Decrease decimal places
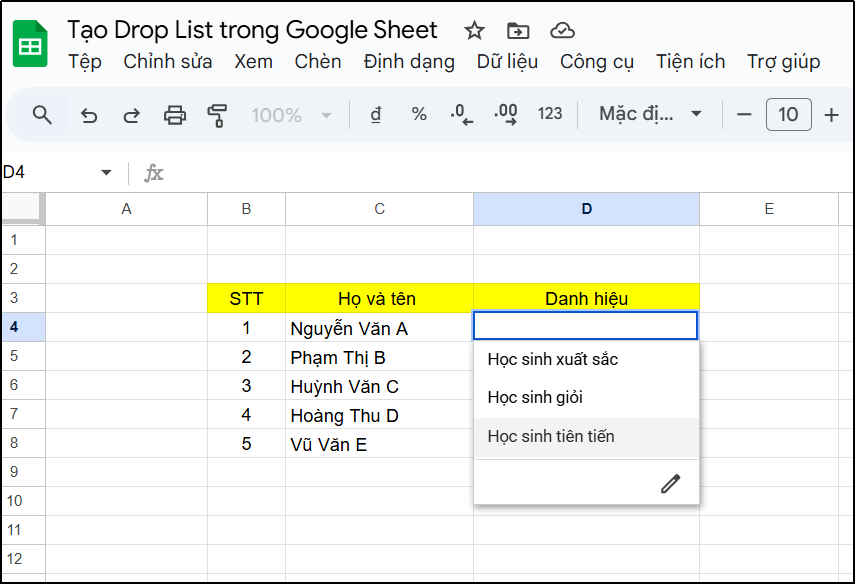 461,114
